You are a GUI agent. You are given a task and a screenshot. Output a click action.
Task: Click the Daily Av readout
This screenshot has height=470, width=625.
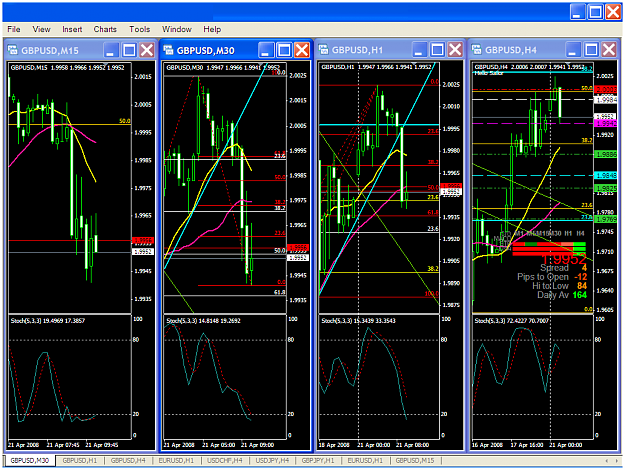tap(562, 295)
